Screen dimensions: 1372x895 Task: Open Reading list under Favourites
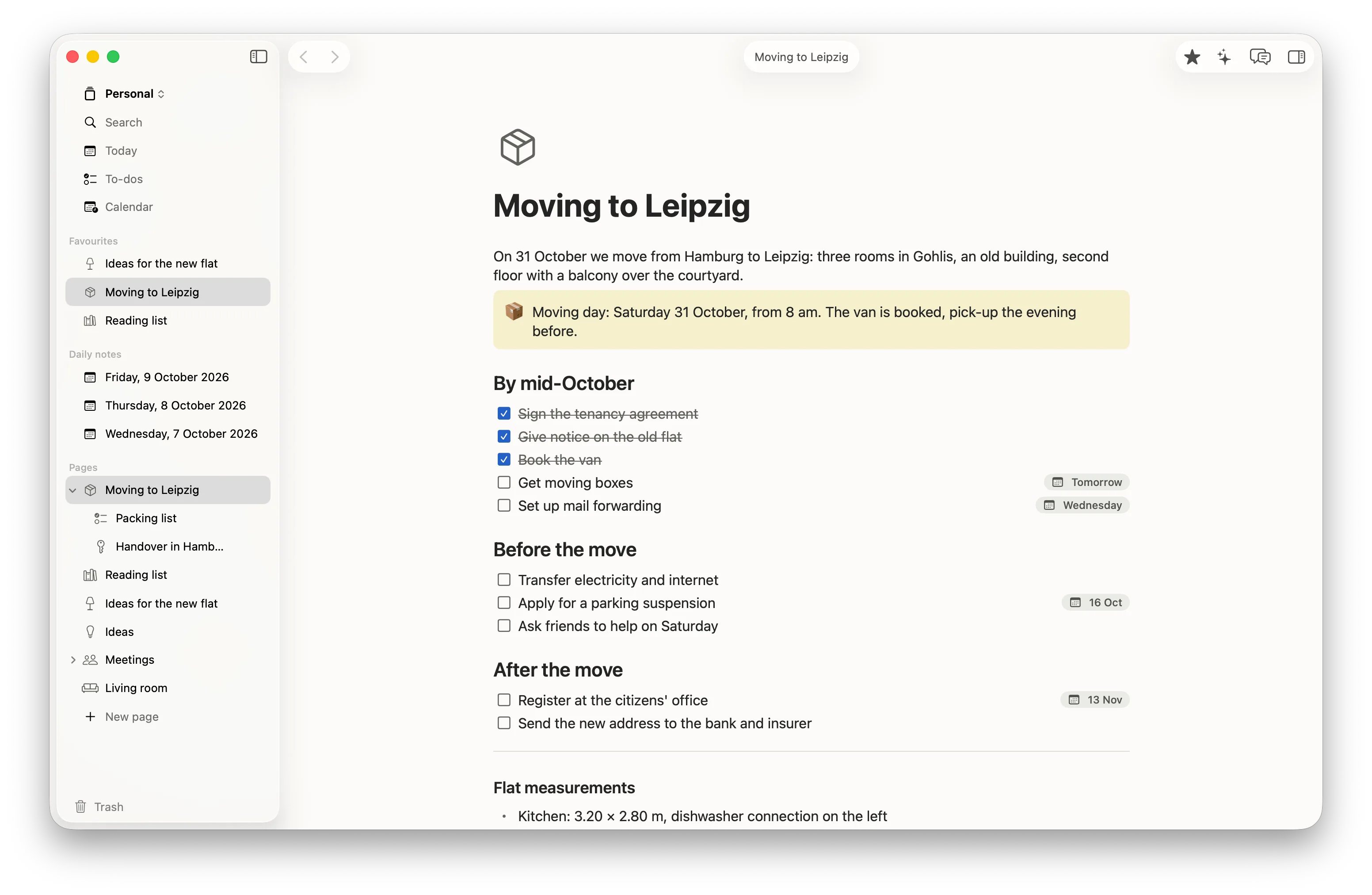click(167, 321)
